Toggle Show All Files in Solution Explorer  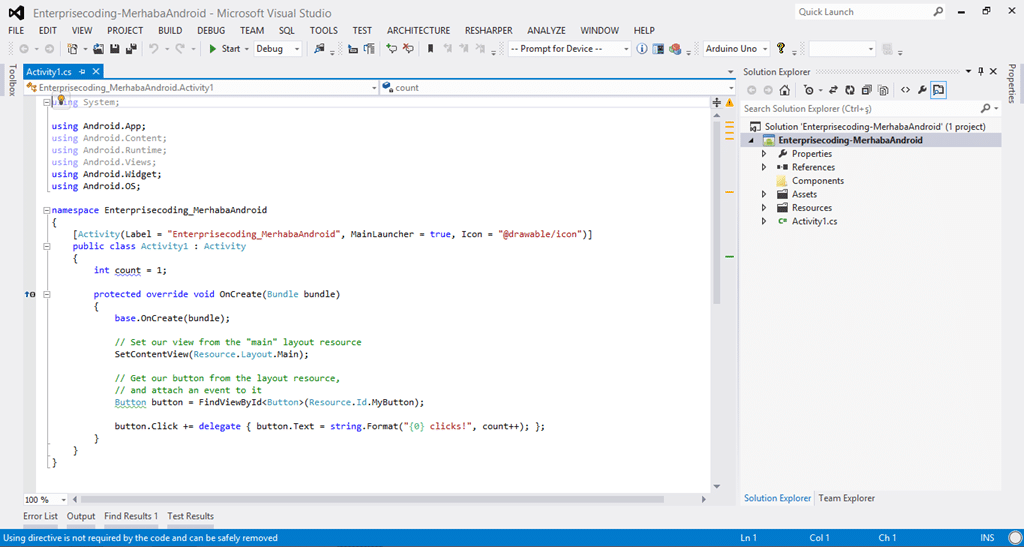coord(883,90)
